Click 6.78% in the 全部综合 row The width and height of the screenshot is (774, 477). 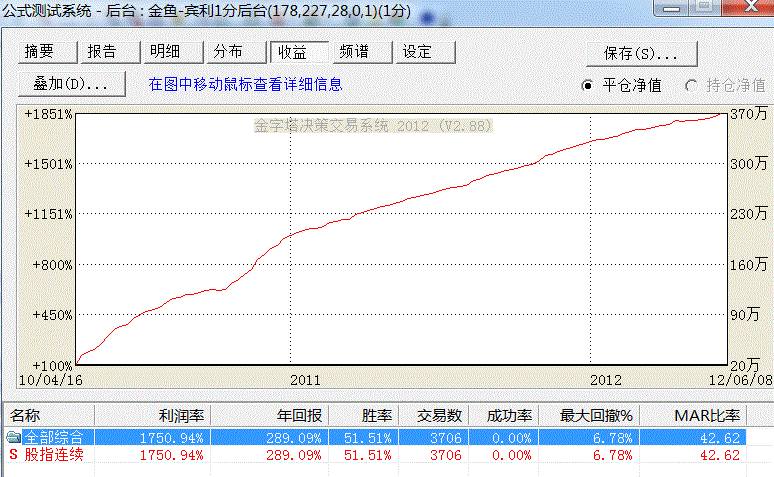point(612,438)
